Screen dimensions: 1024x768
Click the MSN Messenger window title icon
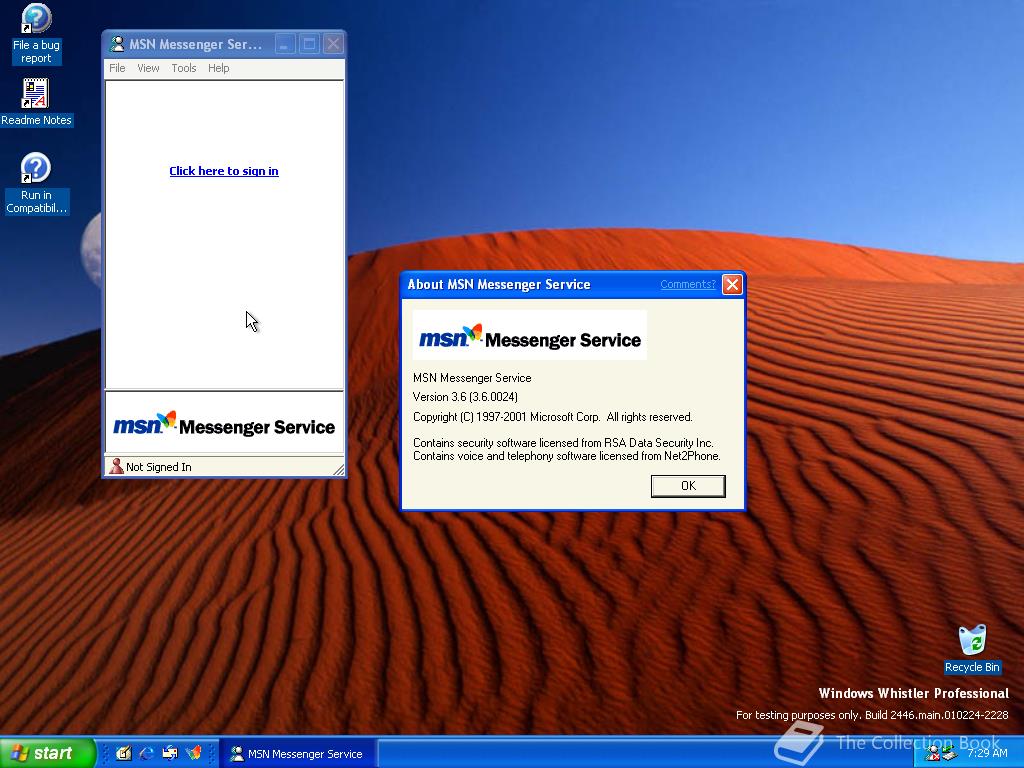(118, 44)
